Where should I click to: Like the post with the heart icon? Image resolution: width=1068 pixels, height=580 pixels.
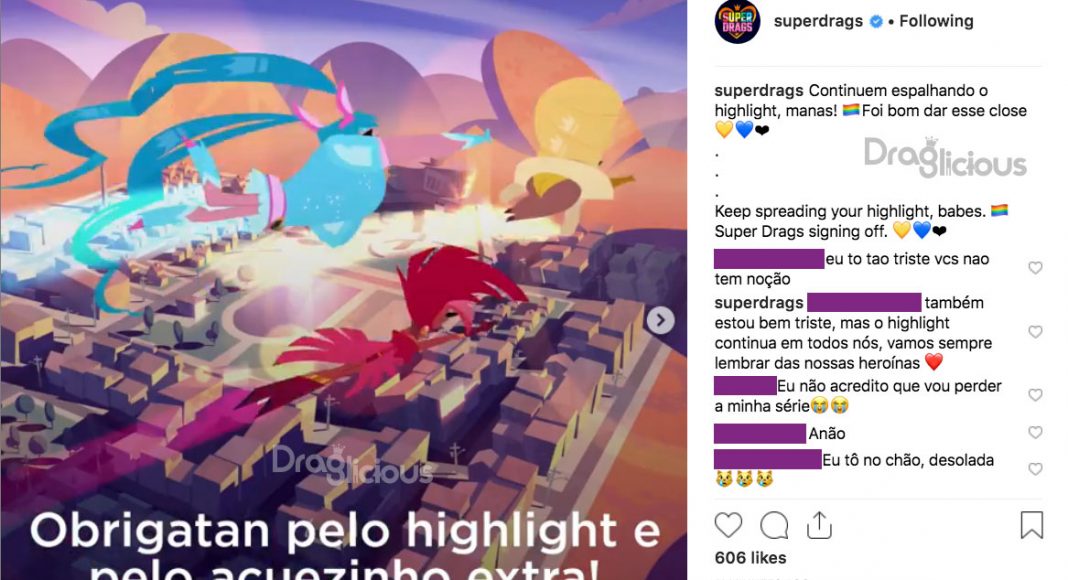[x=727, y=526]
